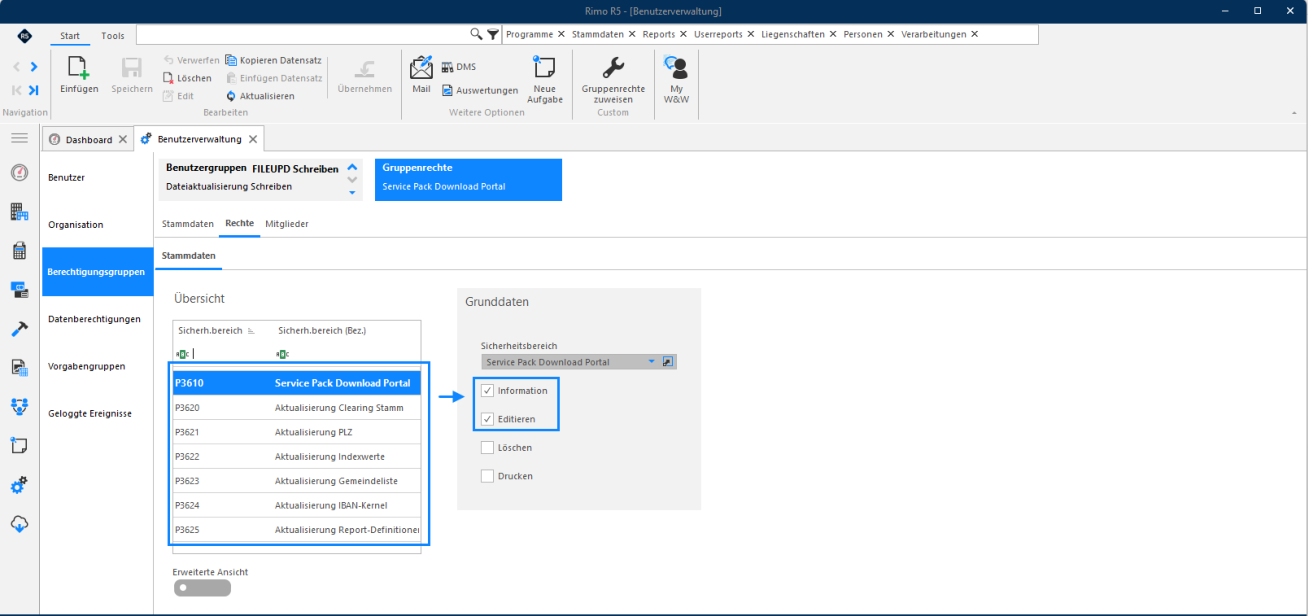The image size is (1309, 616).
Task: Close the Dashboard tab
Action: [123, 139]
